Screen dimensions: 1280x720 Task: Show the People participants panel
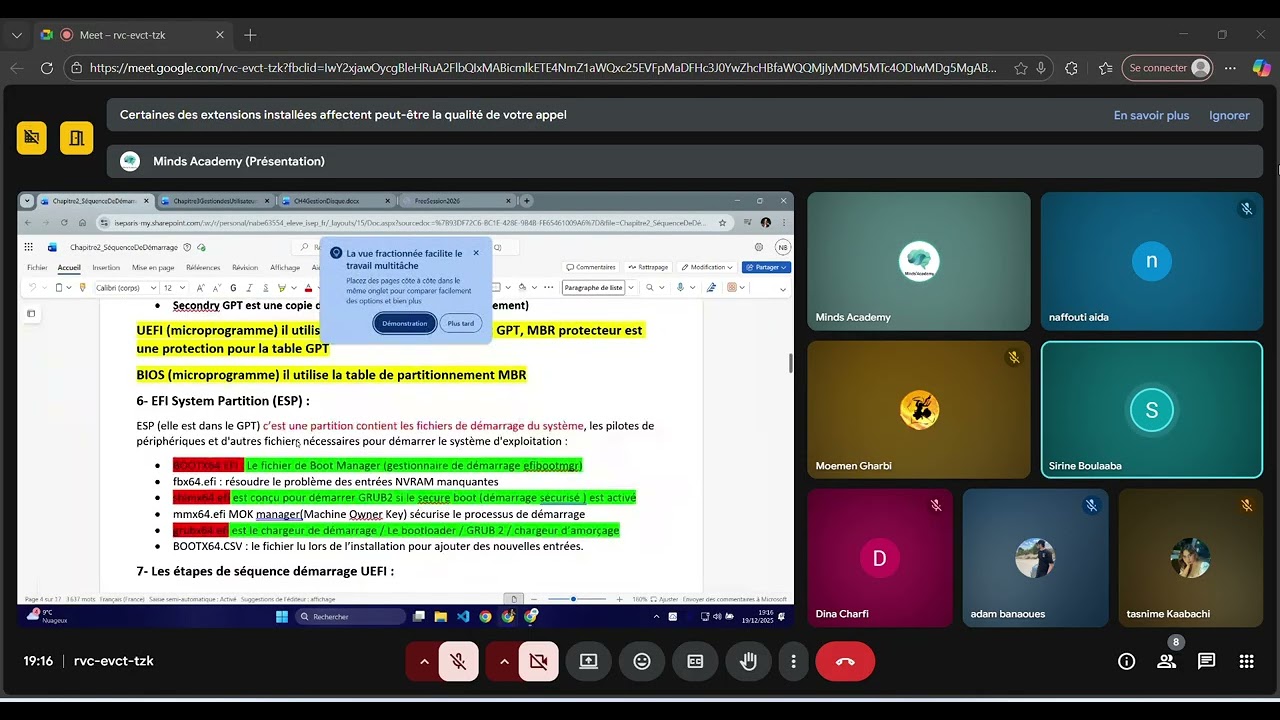point(1166,661)
